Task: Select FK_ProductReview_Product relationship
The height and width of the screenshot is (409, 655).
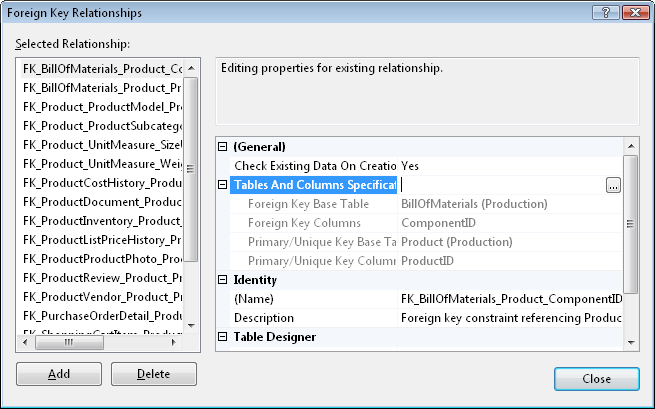Action: pos(102,278)
